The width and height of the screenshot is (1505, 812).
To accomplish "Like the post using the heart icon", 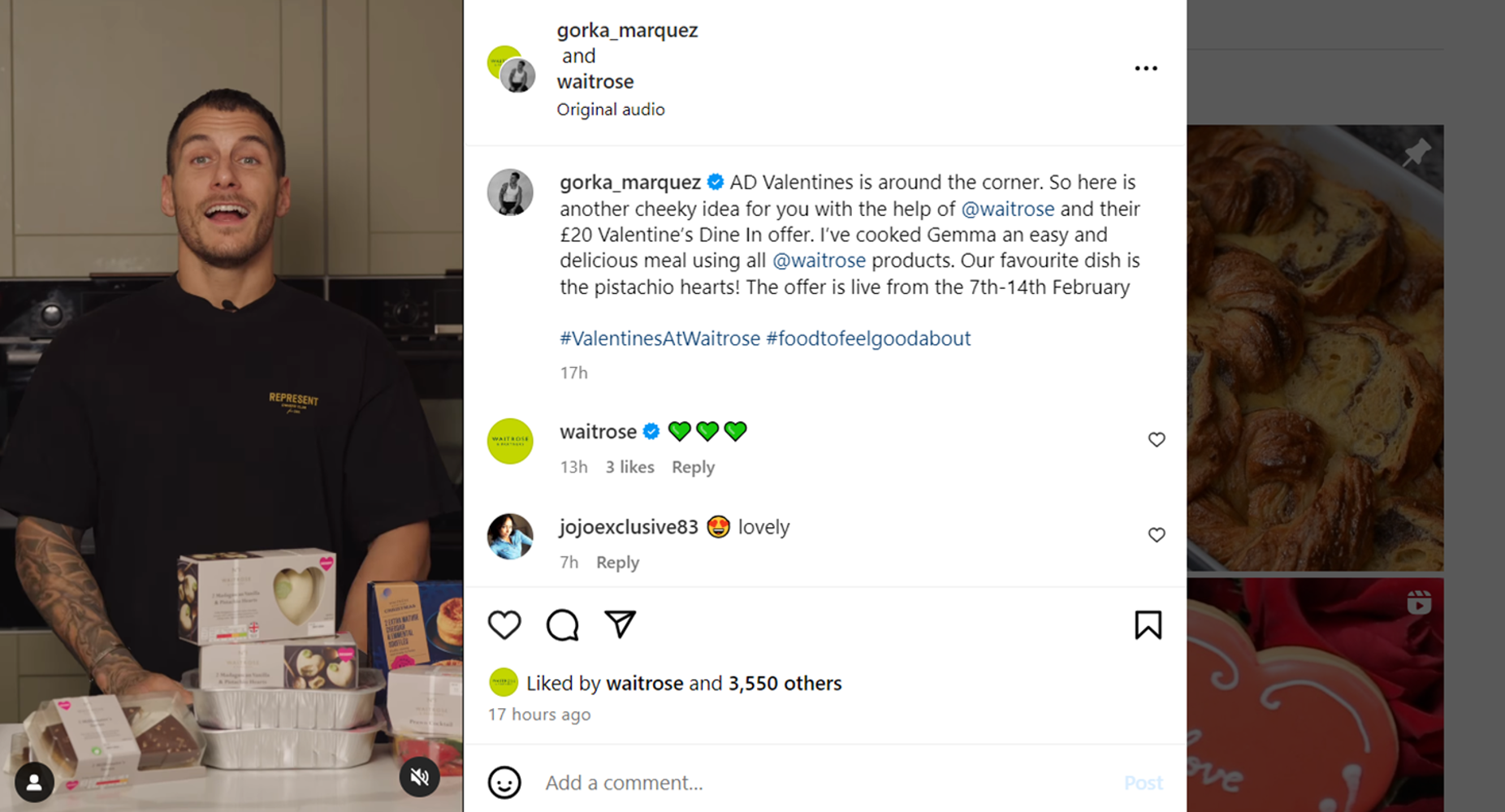I will pyautogui.click(x=504, y=624).
